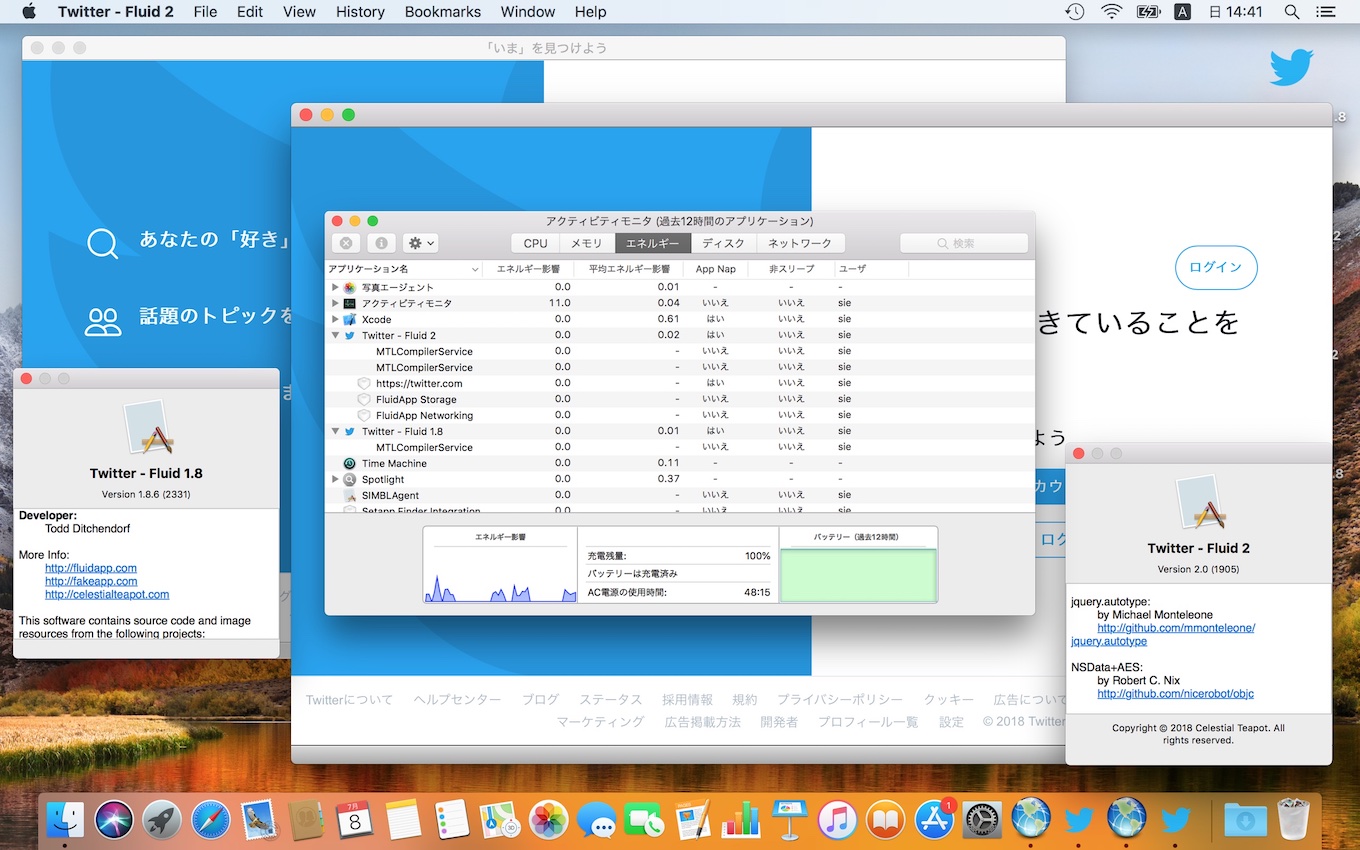This screenshot has width=1360, height=850.
Task: Click the Twitter bird logo in the Fluid window
Action: (x=1292, y=66)
